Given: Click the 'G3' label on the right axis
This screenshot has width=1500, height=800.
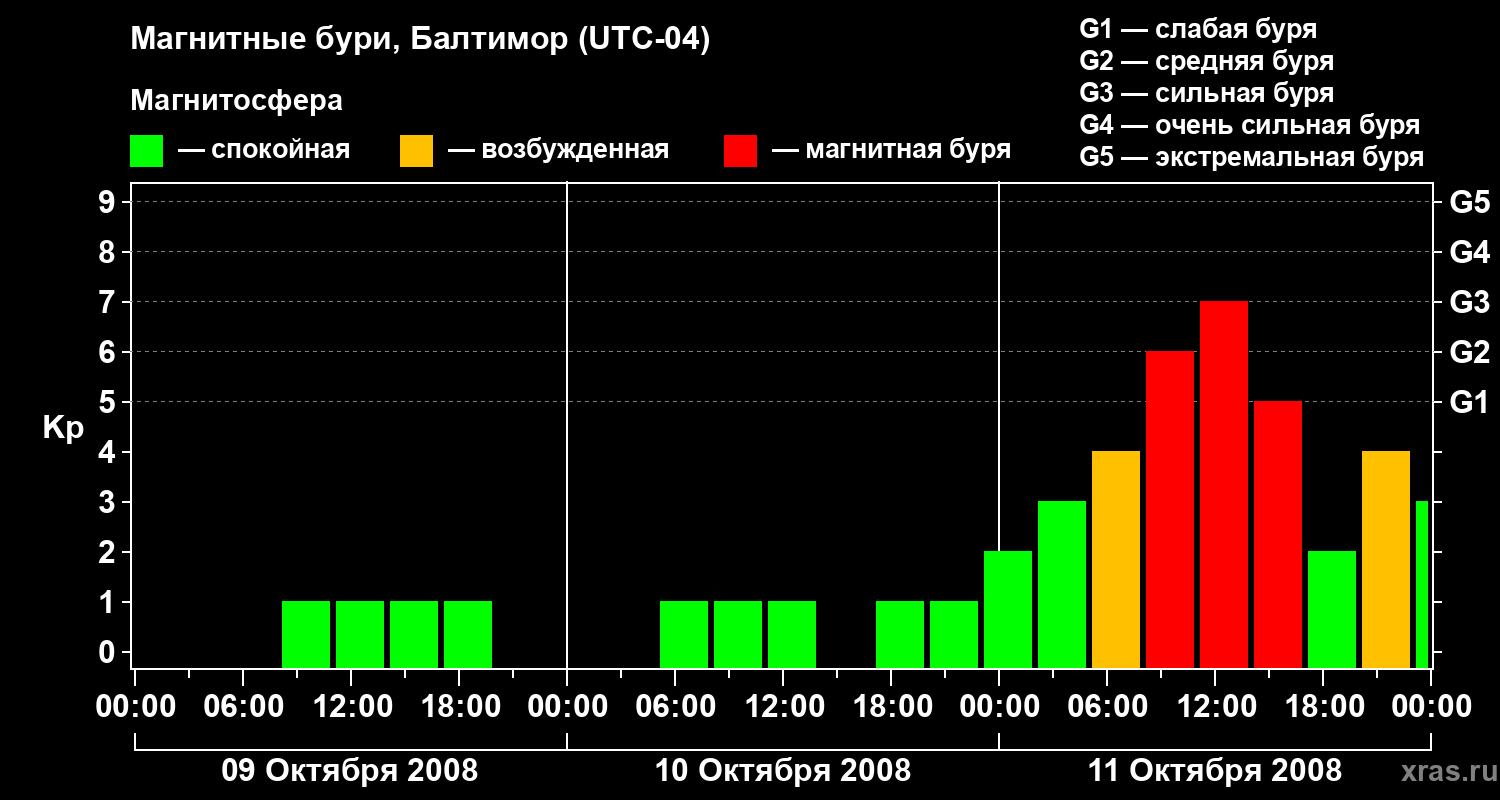Looking at the screenshot, I should click(x=1469, y=302).
